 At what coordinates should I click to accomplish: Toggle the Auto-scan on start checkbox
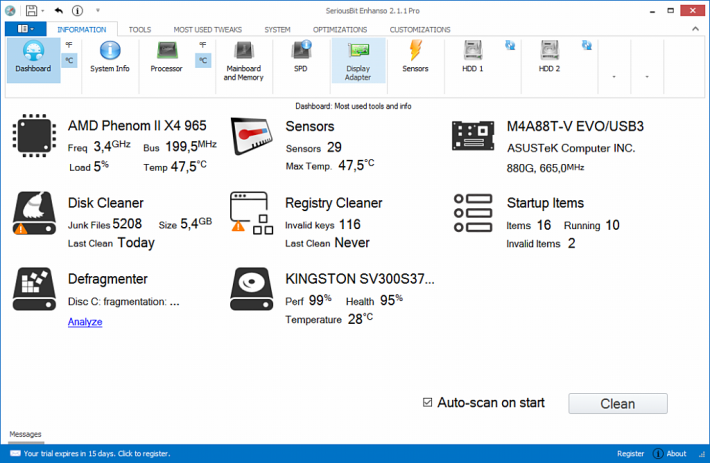(427, 402)
